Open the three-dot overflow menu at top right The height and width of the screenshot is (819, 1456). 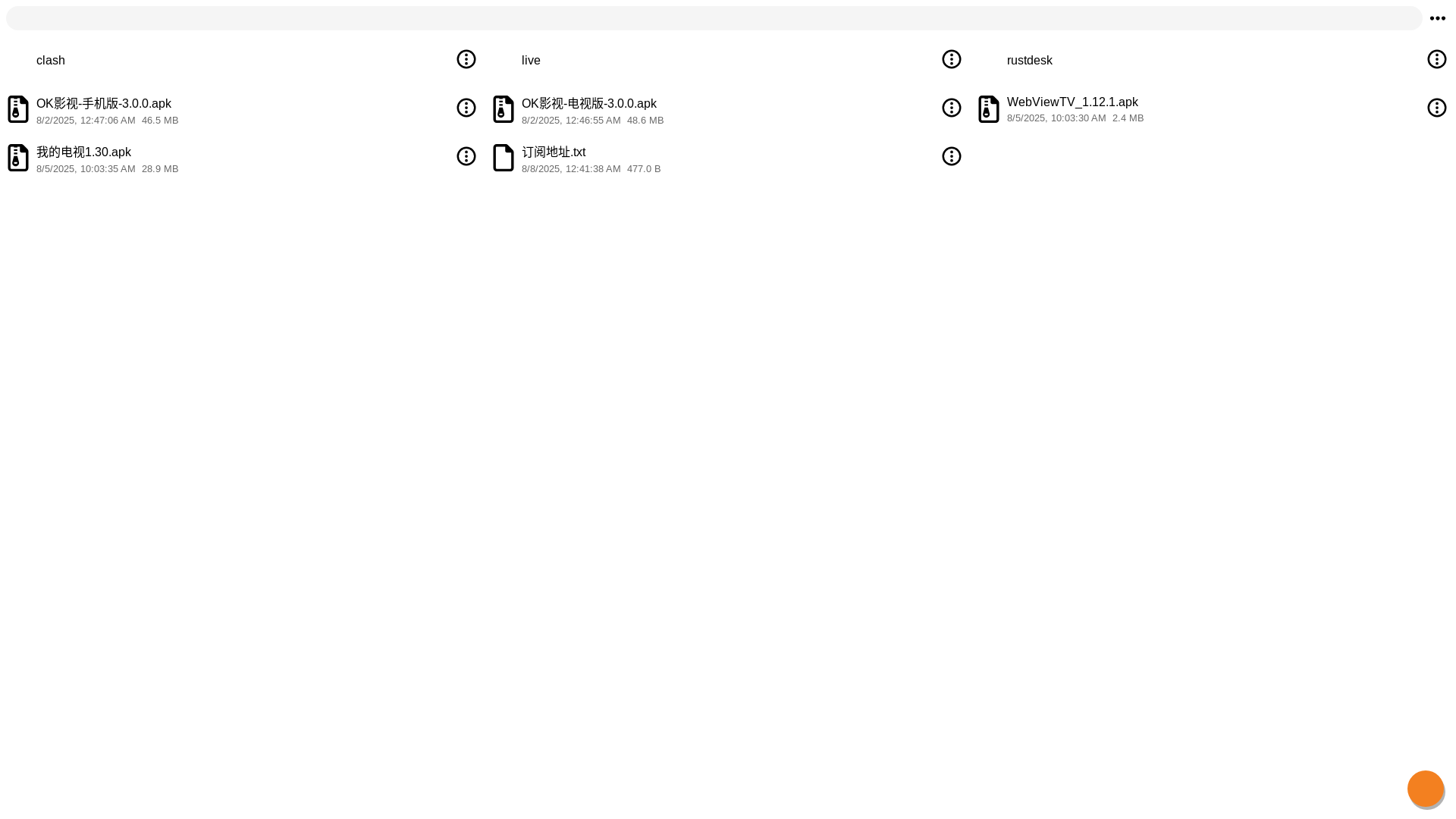pyautogui.click(x=1437, y=18)
